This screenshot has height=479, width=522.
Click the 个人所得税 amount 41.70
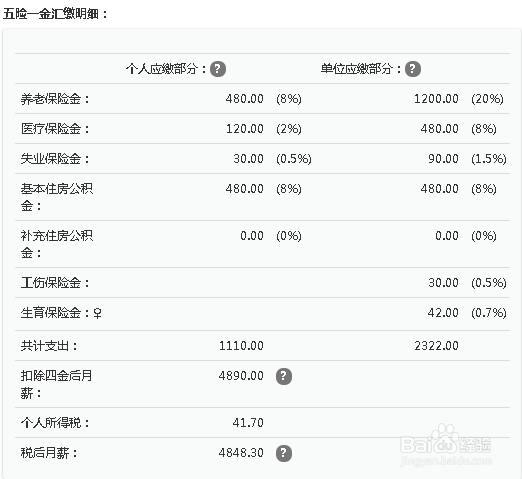pos(248,423)
